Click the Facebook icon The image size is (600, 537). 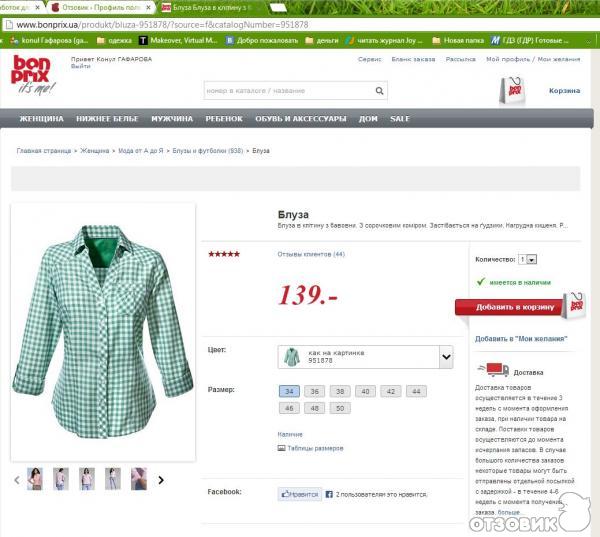click(x=327, y=494)
